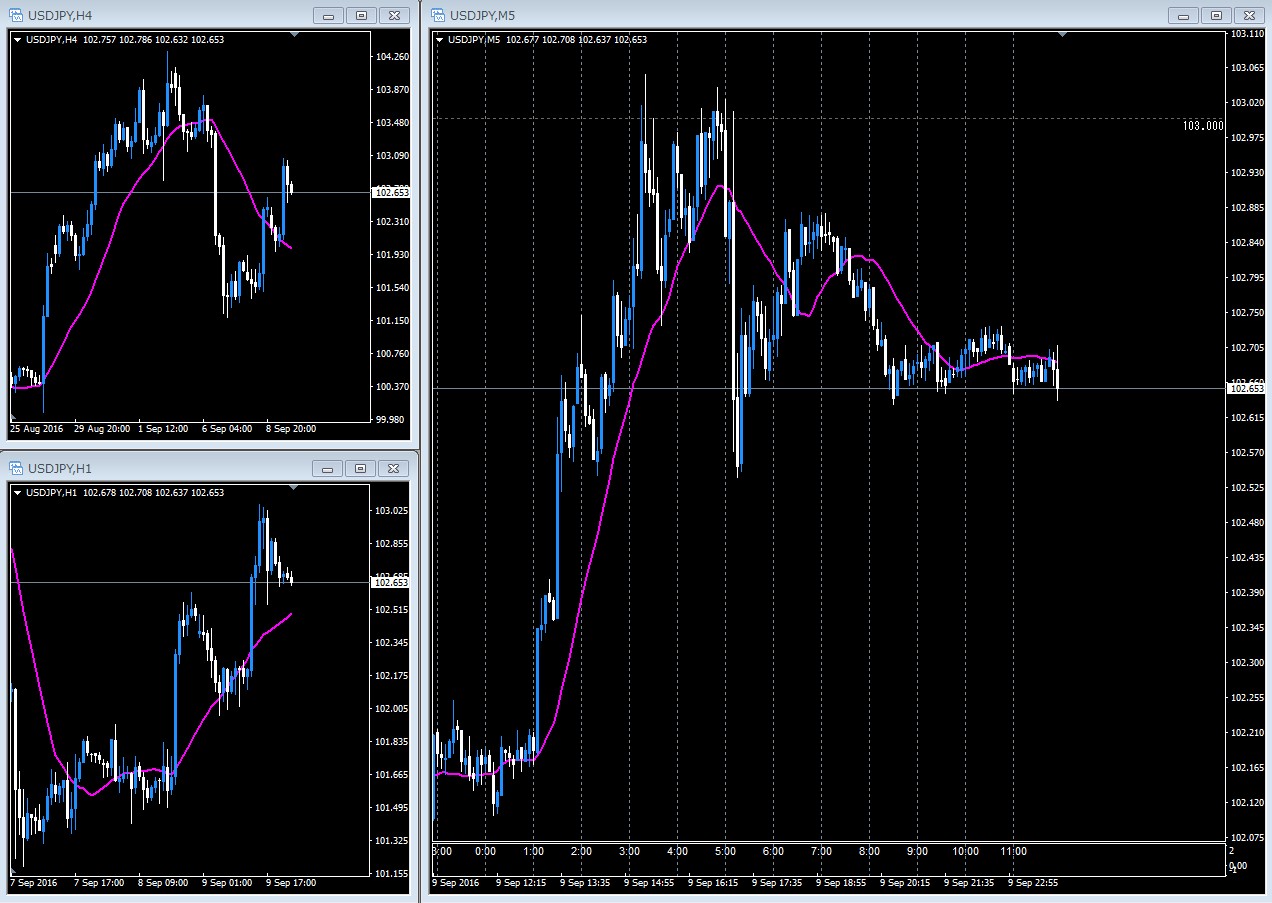Close the USDJPY,H4 chart window
Image resolution: width=1272 pixels, height=903 pixels.
point(395,15)
